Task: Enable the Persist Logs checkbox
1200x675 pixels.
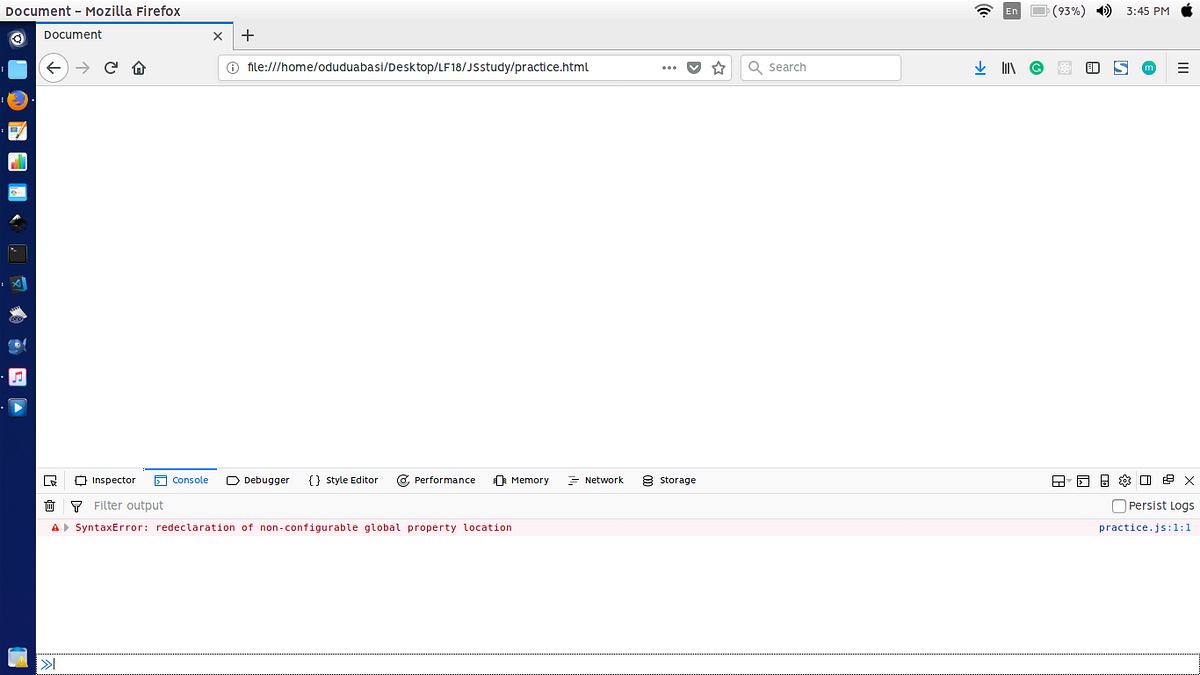Action: [x=1118, y=505]
